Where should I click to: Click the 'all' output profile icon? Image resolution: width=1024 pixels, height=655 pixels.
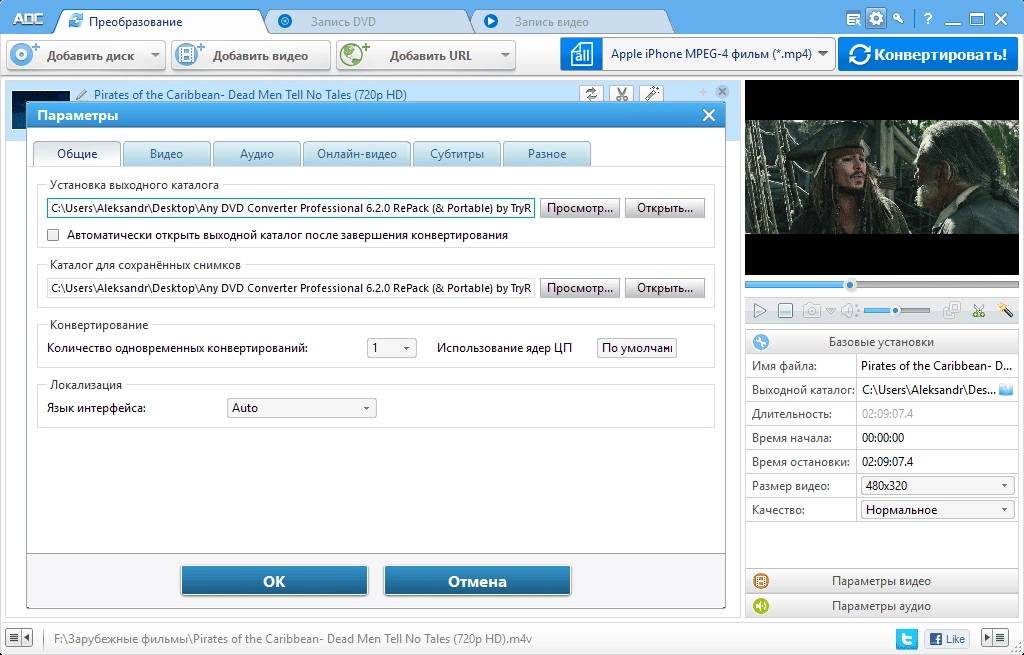[581, 54]
